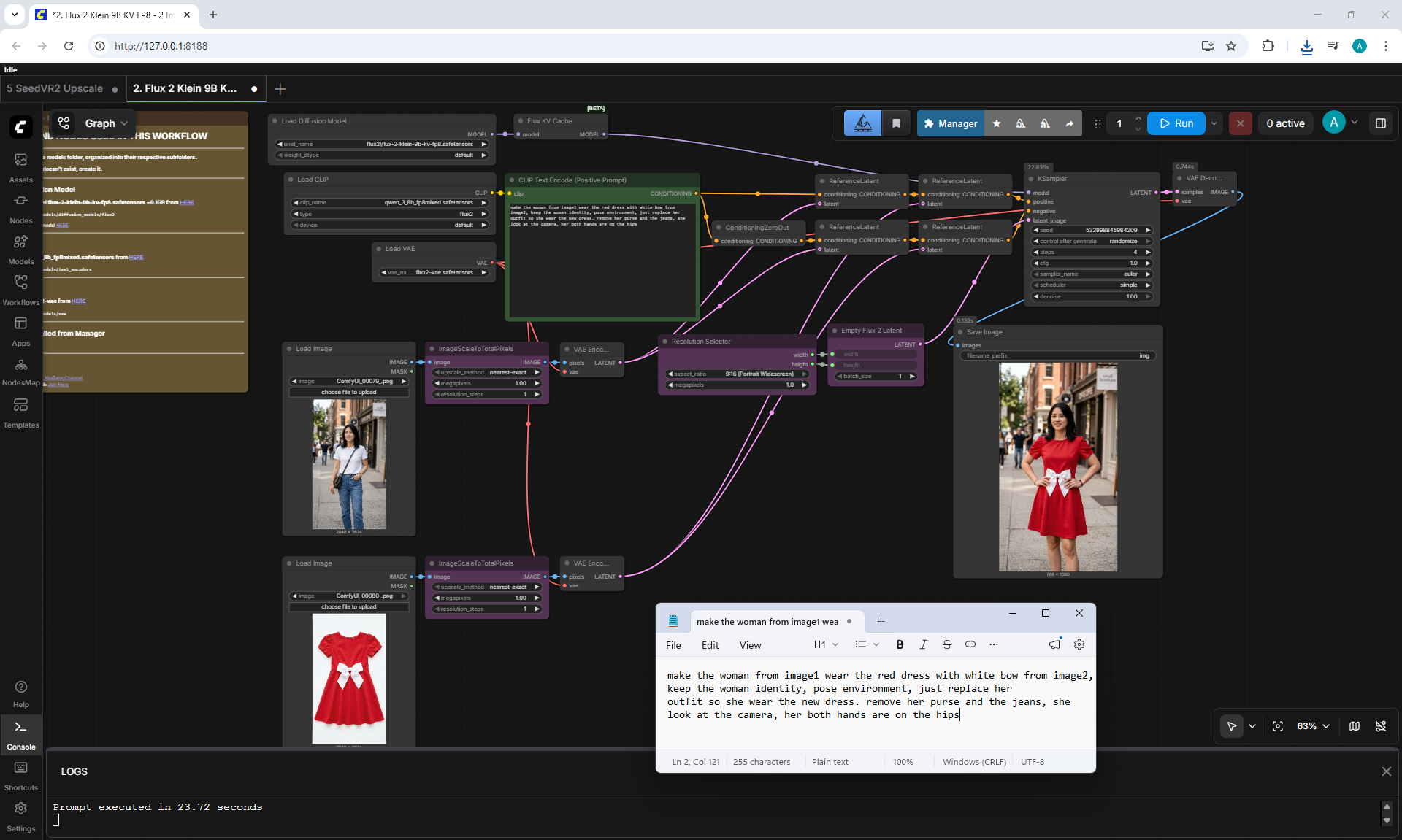Open the 63% zoom level dropdown
This screenshot has height=840, width=1402.
click(1313, 726)
